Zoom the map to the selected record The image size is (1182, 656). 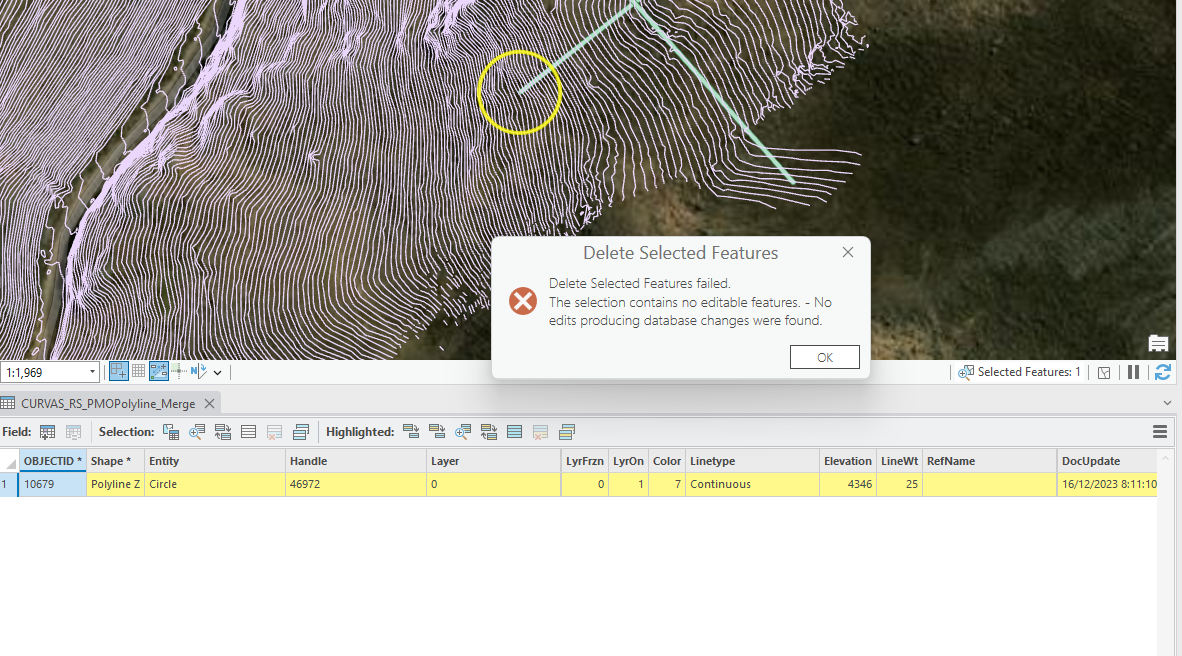click(x=197, y=431)
